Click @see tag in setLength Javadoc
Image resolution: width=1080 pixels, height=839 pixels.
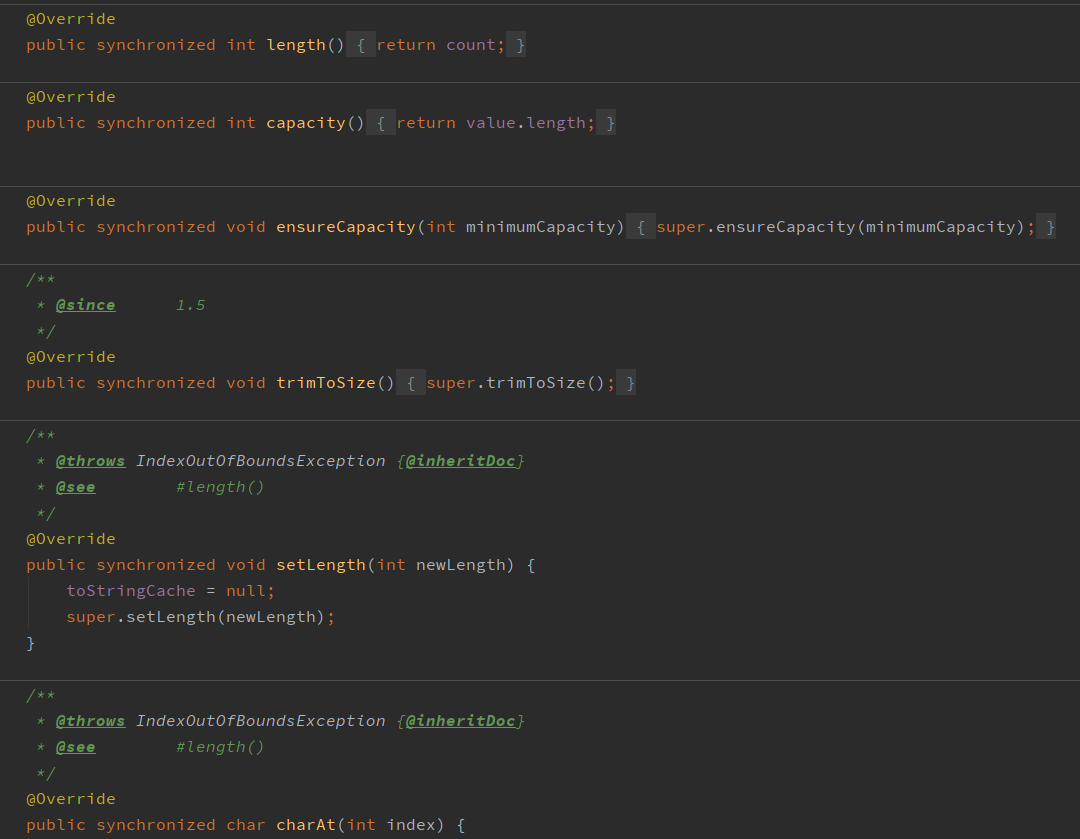pos(75,487)
